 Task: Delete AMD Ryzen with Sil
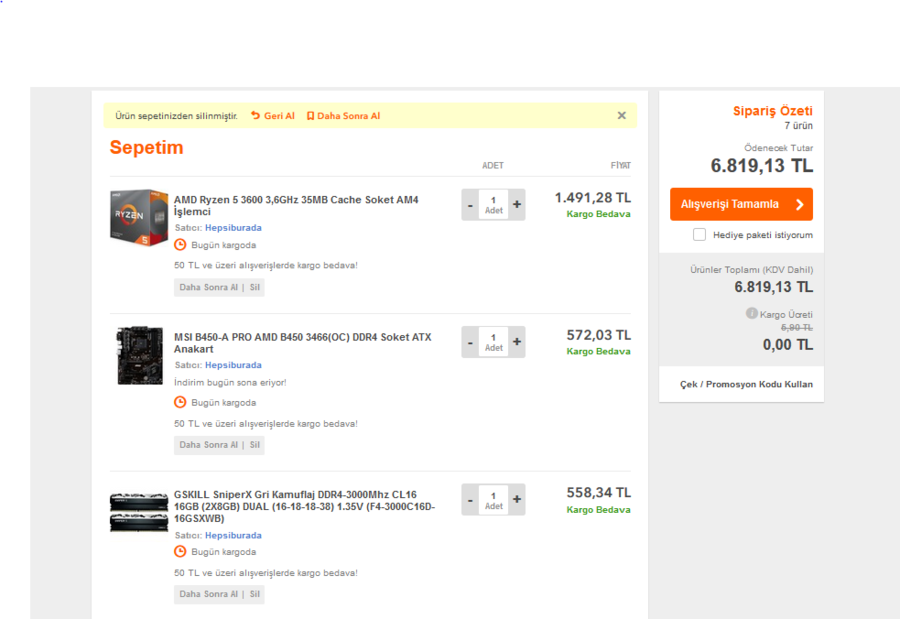tap(255, 287)
